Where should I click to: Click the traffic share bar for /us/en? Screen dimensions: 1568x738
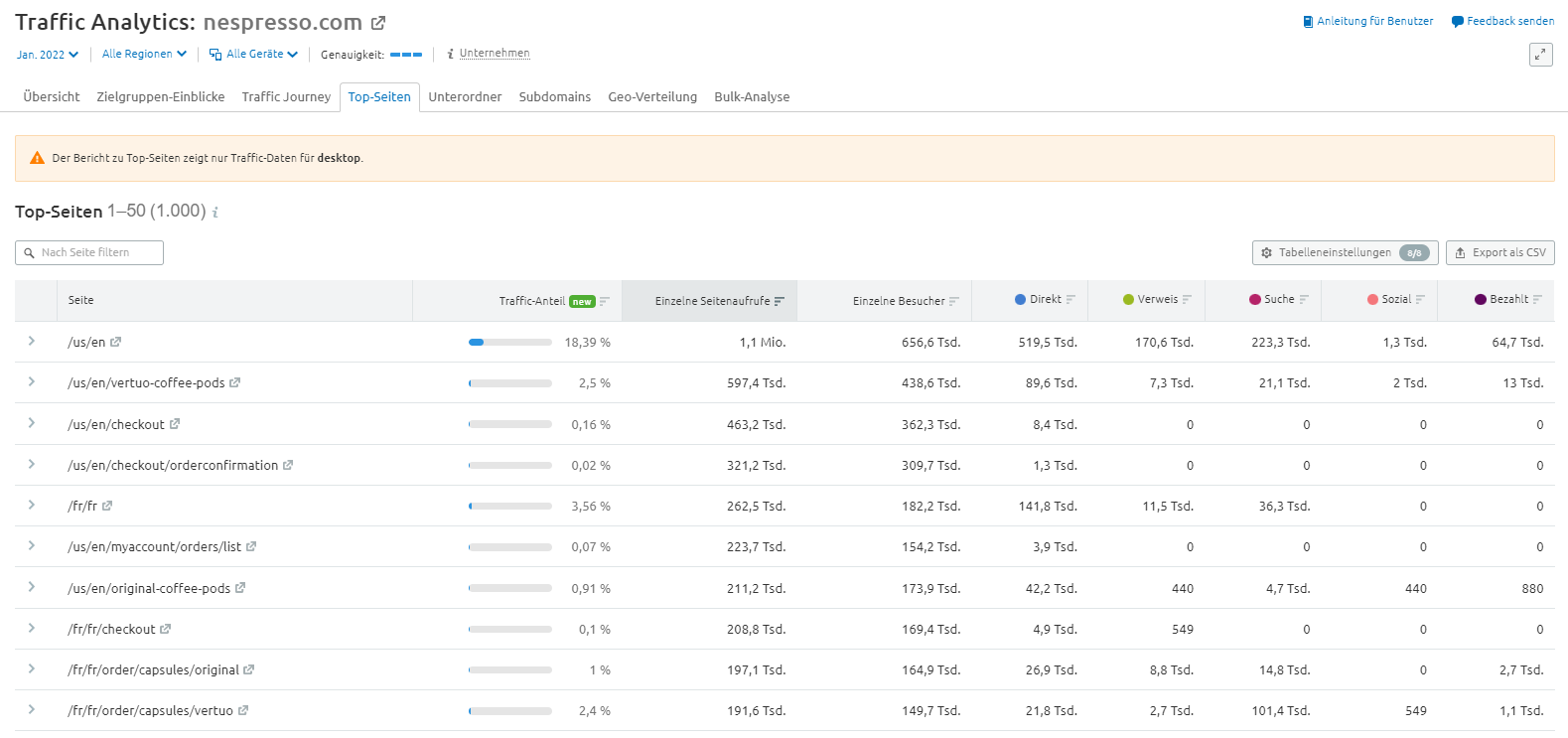click(510, 342)
